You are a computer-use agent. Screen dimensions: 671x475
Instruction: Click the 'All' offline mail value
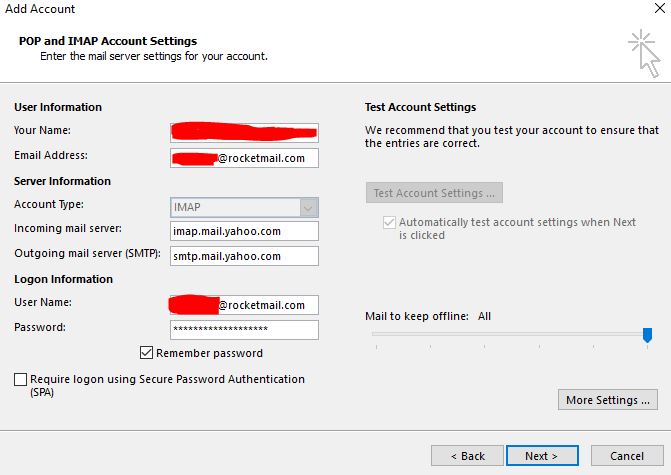pos(484,316)
